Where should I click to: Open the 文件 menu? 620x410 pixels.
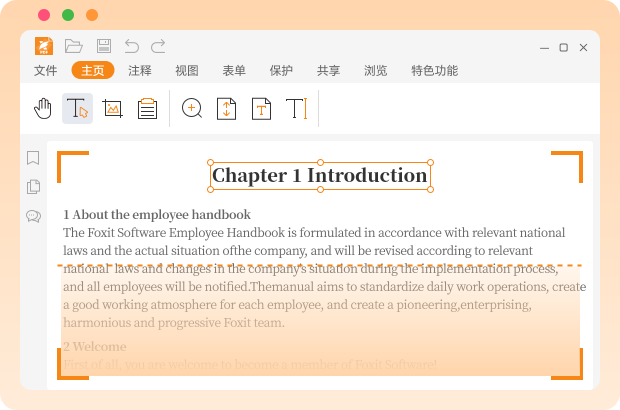[46, 70]
